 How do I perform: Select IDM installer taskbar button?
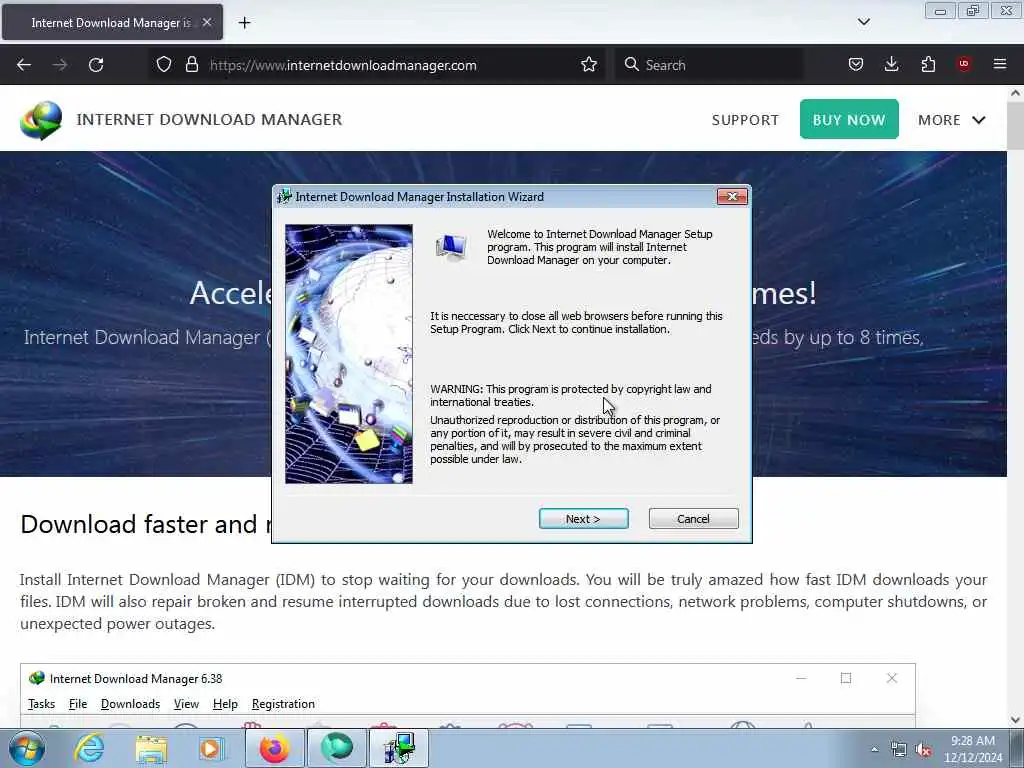[x=399, y=748]
